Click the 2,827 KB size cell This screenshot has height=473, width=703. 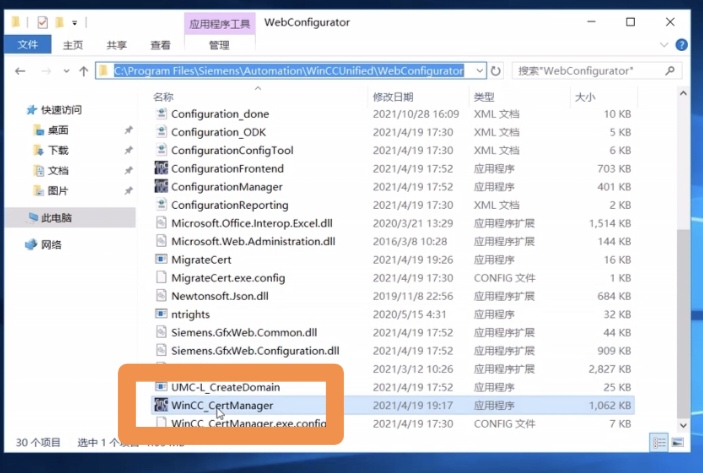610,369
